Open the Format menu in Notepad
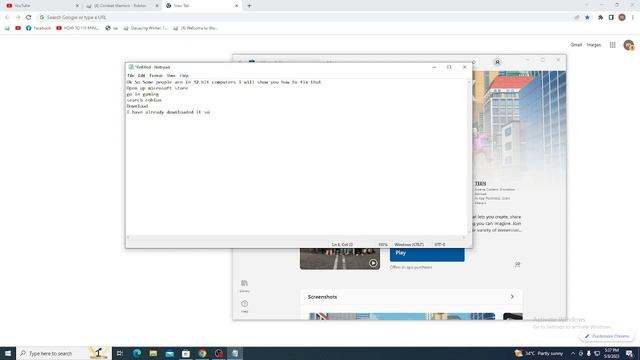The width and height of the screenshot is (640, 360). point(156,76)
